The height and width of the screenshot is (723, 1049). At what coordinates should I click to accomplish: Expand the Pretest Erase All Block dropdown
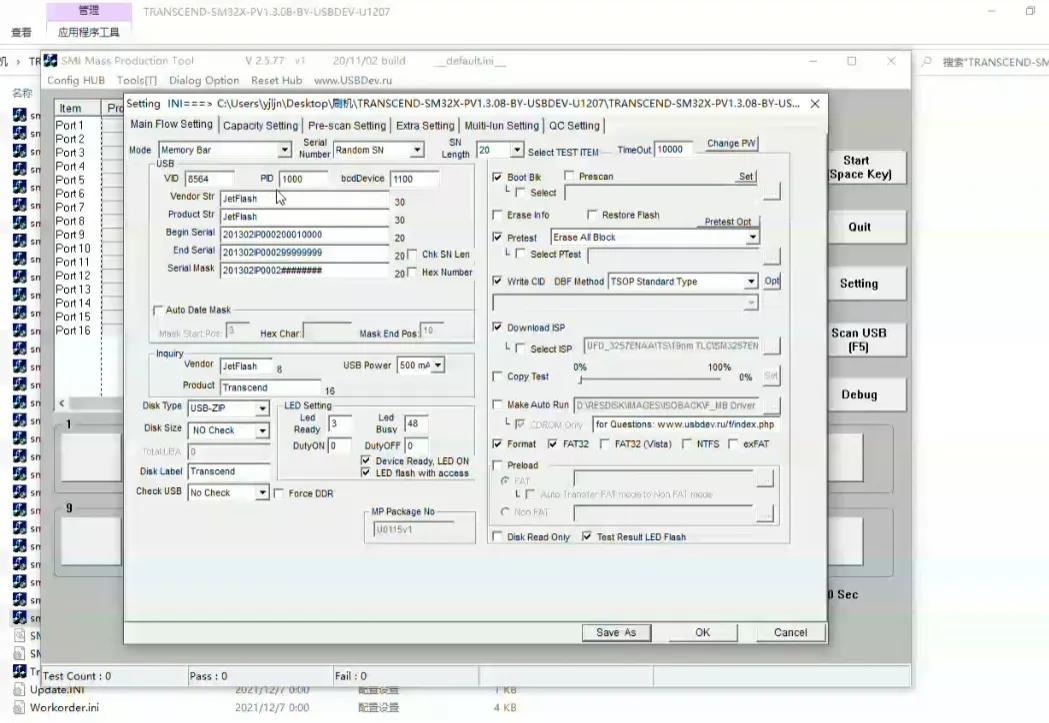[x=752, y=238]
